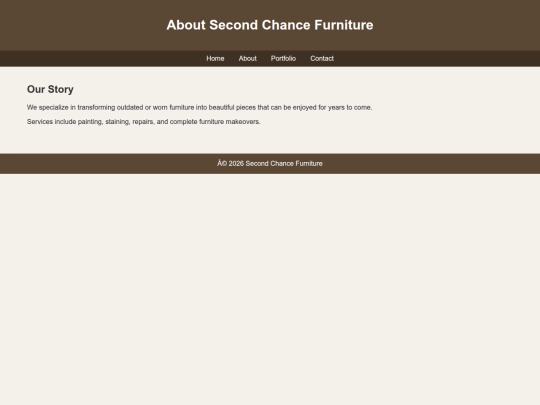Click the '2026 Second Chance Furniture' footer text

pyautogui.click(x=270, y=164)
